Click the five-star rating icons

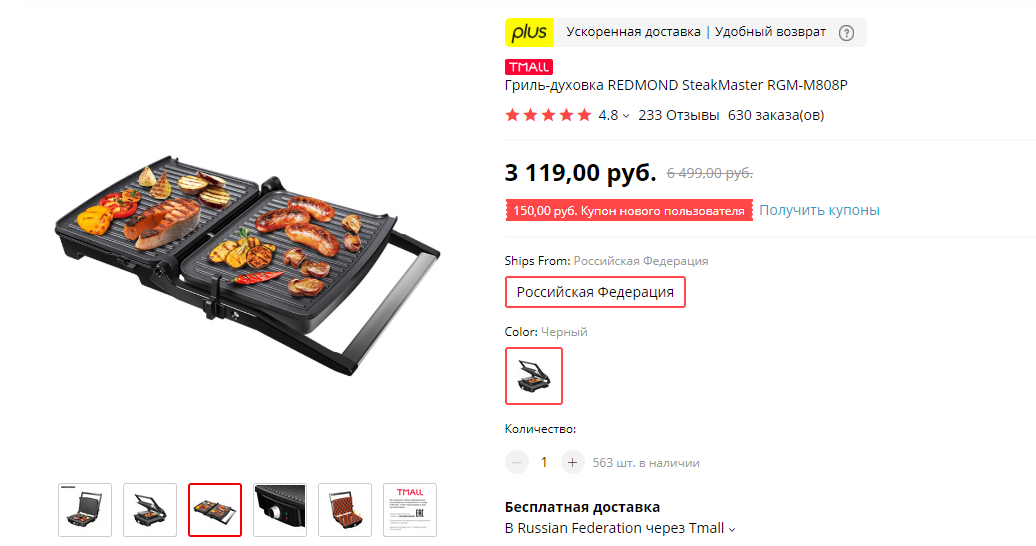(548, 115)
